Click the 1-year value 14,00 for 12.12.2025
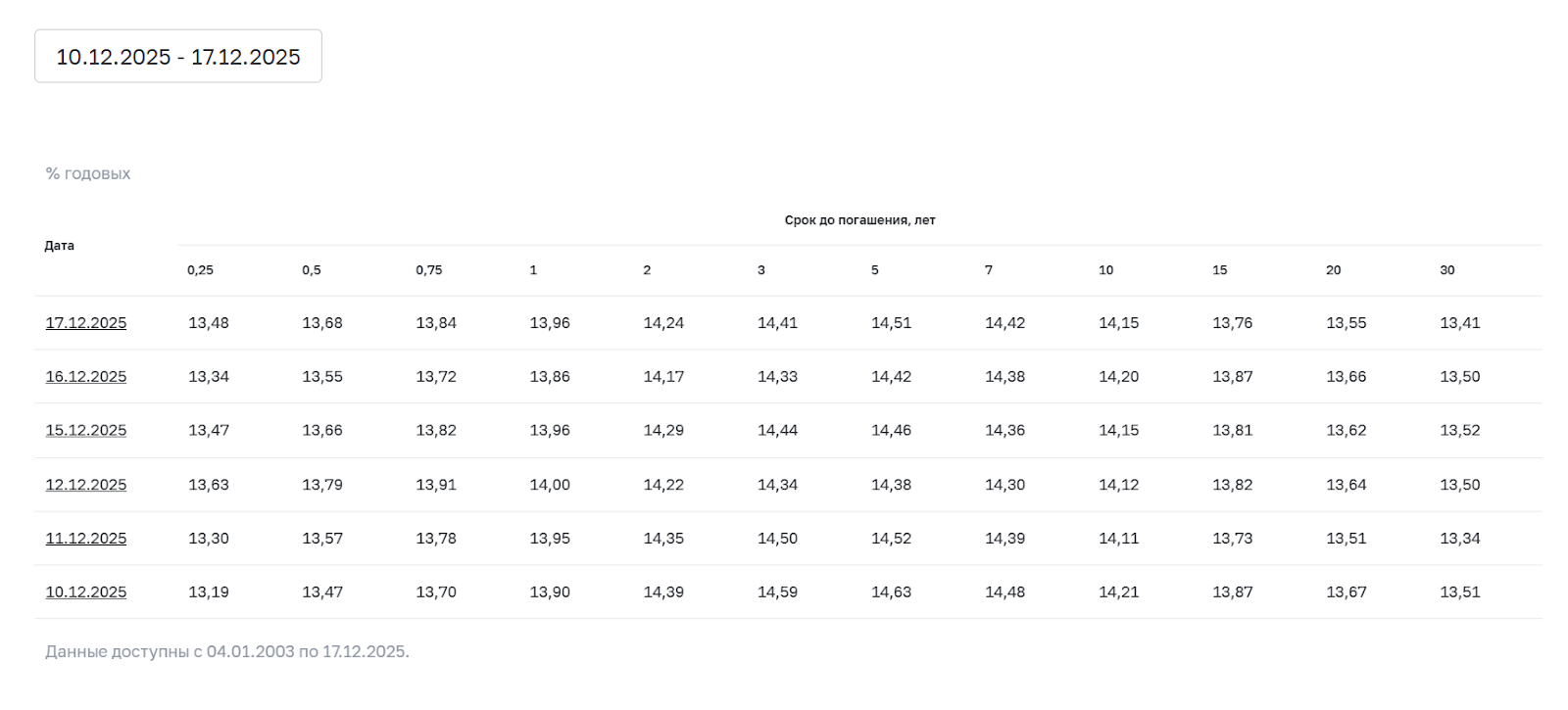This screenshot has height=710, width=1568. coord(550,485)
